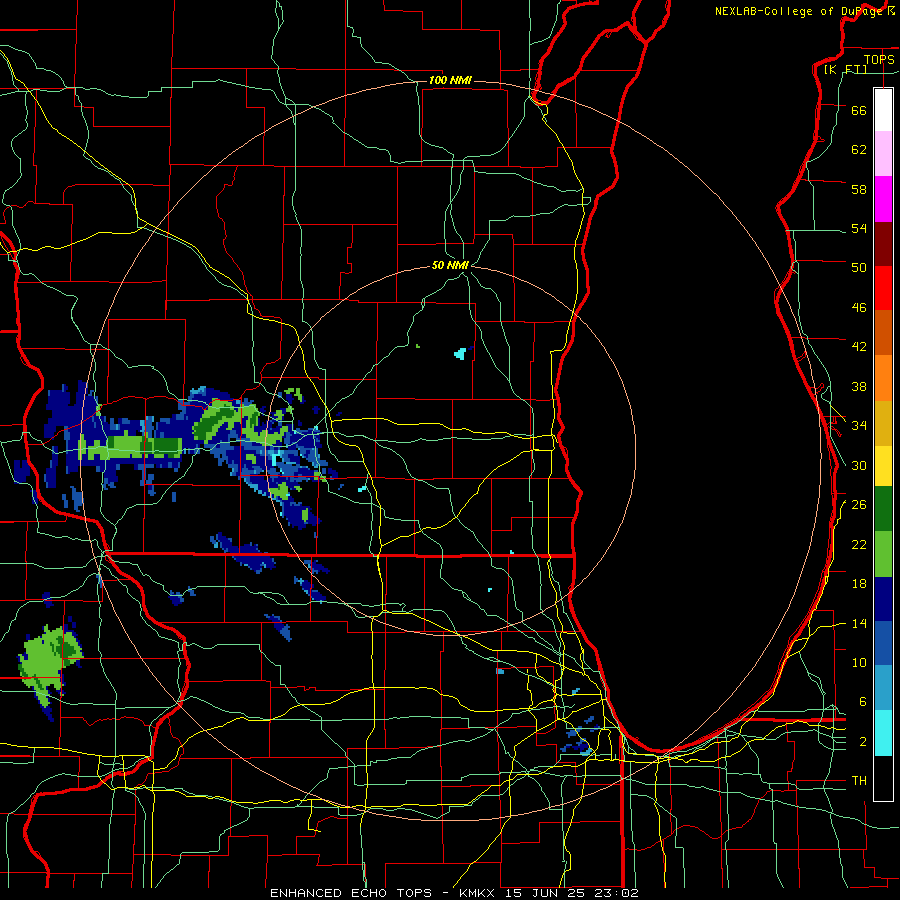Click the '26' legend scale label
Image resolution: width=900 pixels, height=900 pixels.
tap(859, 505)
